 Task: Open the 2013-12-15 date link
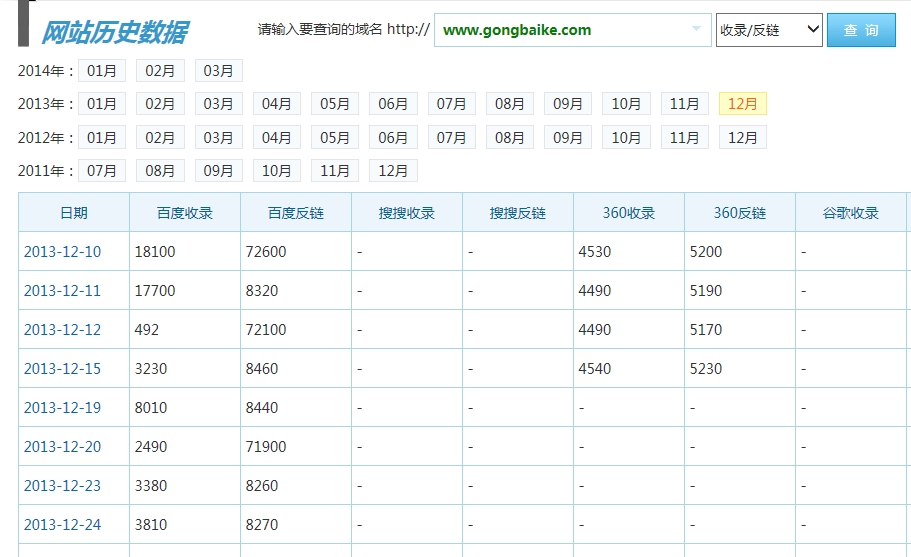coord(62,368)
